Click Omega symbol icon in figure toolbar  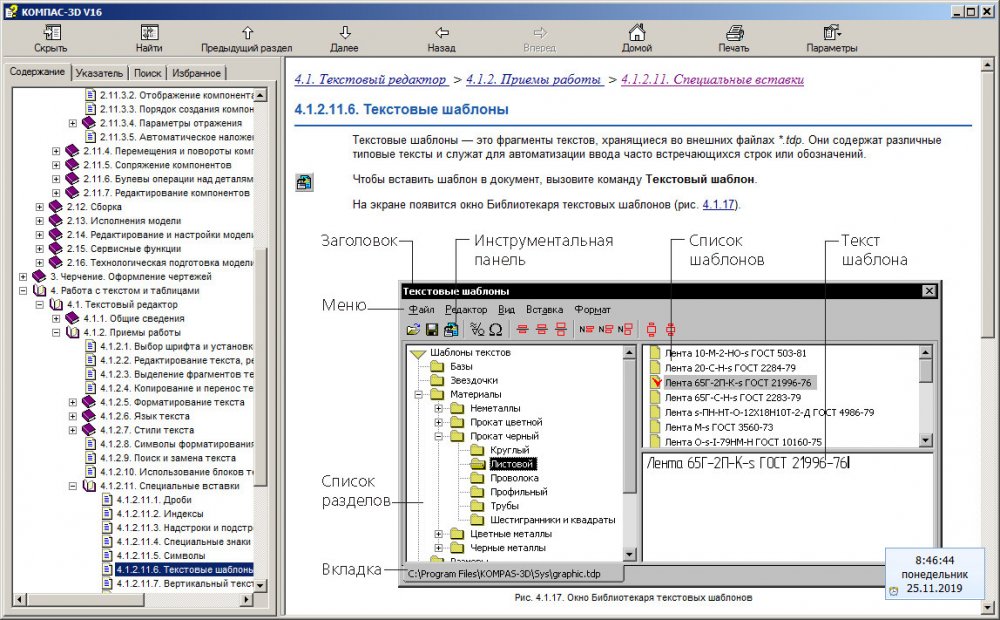pos(496,329)
